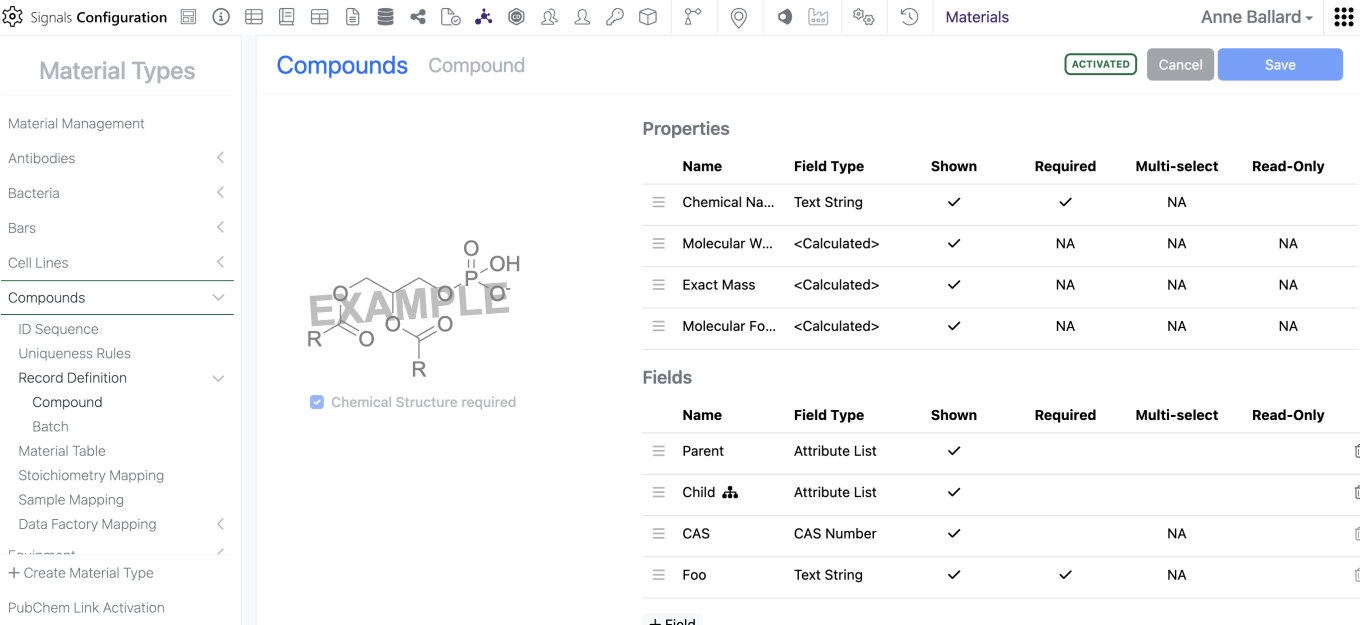
Task: Open Sample Mapping item
Action: click(x=71, y=500)
